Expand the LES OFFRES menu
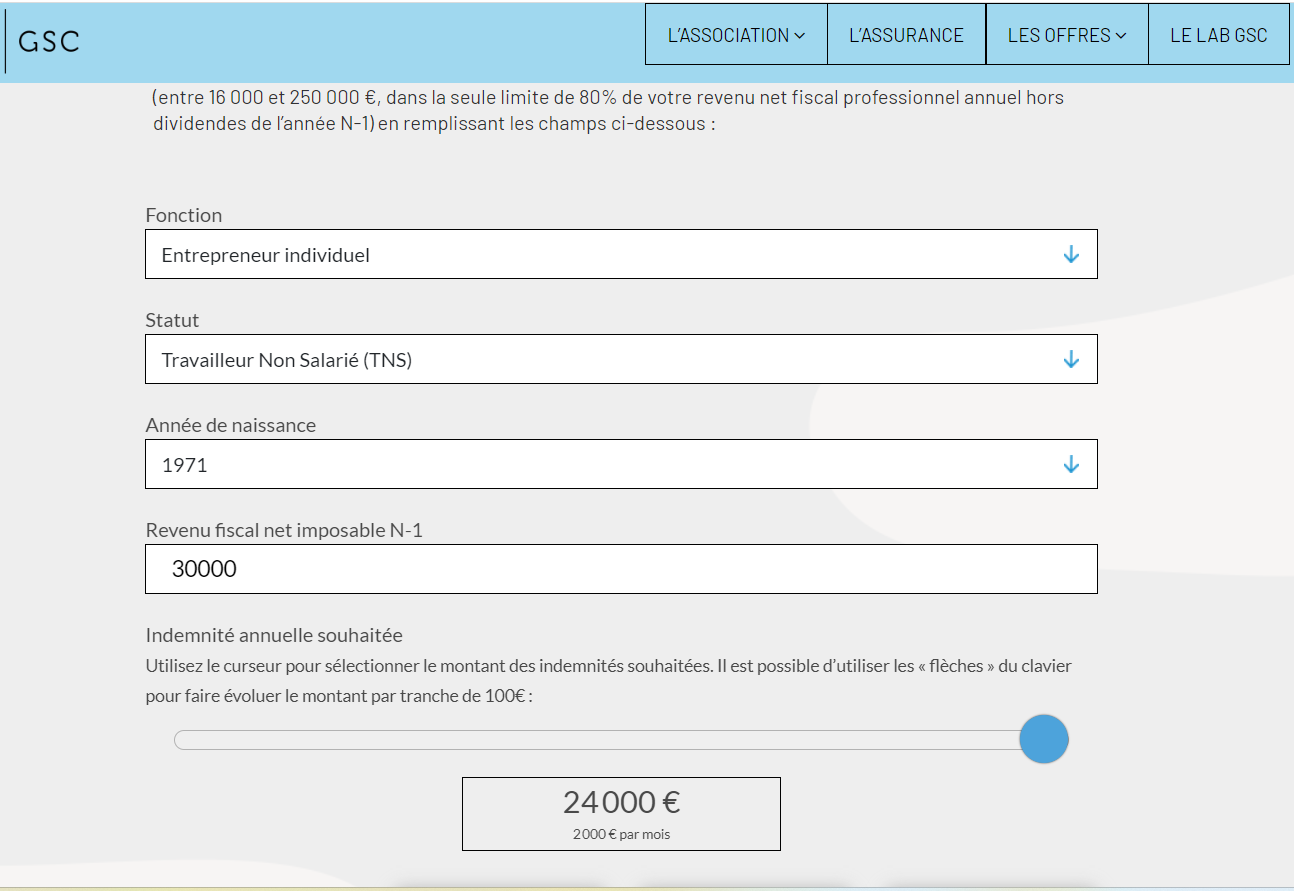The height and width of the screenshot is (891, 1294). click(x=1067, y=35)
